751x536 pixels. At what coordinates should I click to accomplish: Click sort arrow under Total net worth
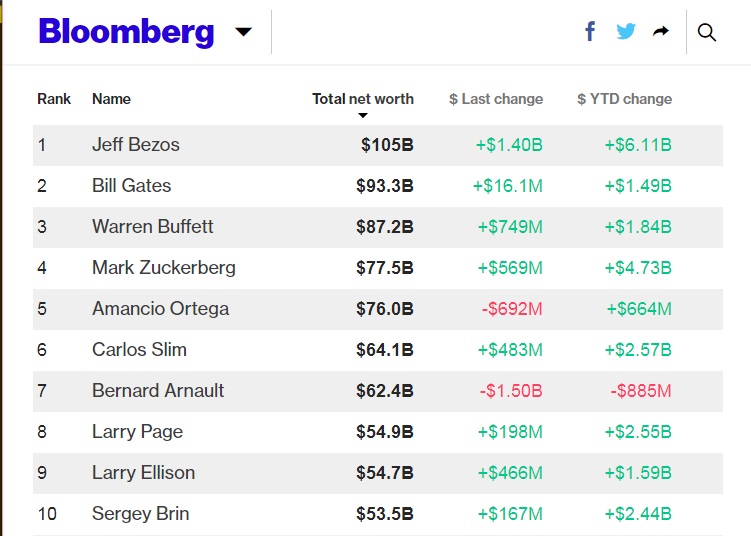coord(363,116)
